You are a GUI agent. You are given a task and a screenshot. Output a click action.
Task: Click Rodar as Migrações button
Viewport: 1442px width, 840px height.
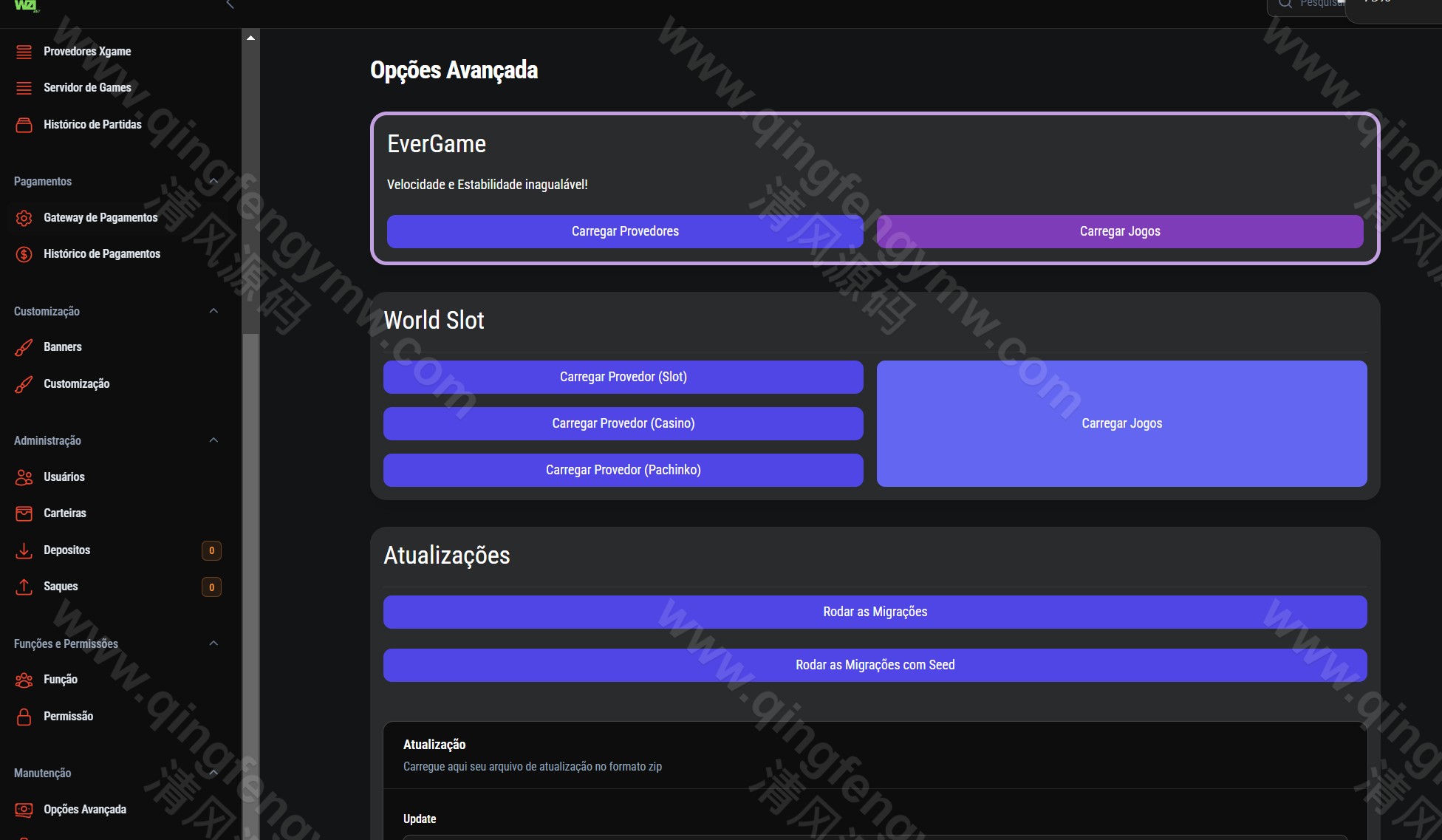click(875, 612)
